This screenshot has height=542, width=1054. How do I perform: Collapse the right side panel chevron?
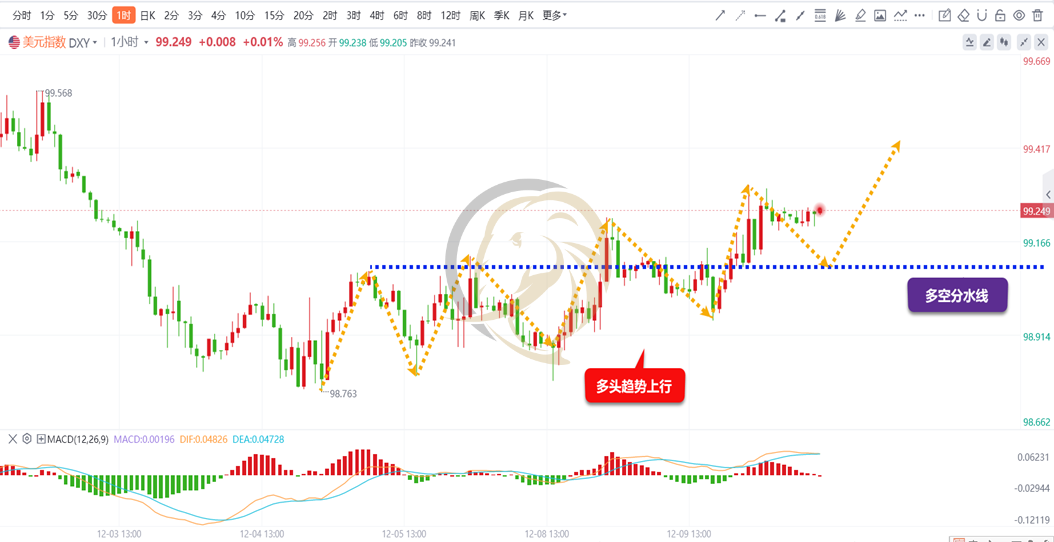[x=1048, y=193]
